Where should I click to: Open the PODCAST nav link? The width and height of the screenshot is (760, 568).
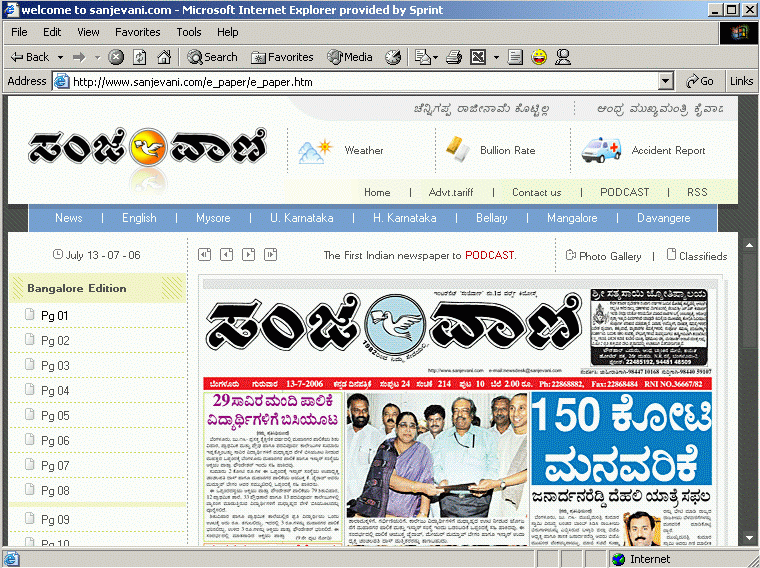(x=624, y=192)
